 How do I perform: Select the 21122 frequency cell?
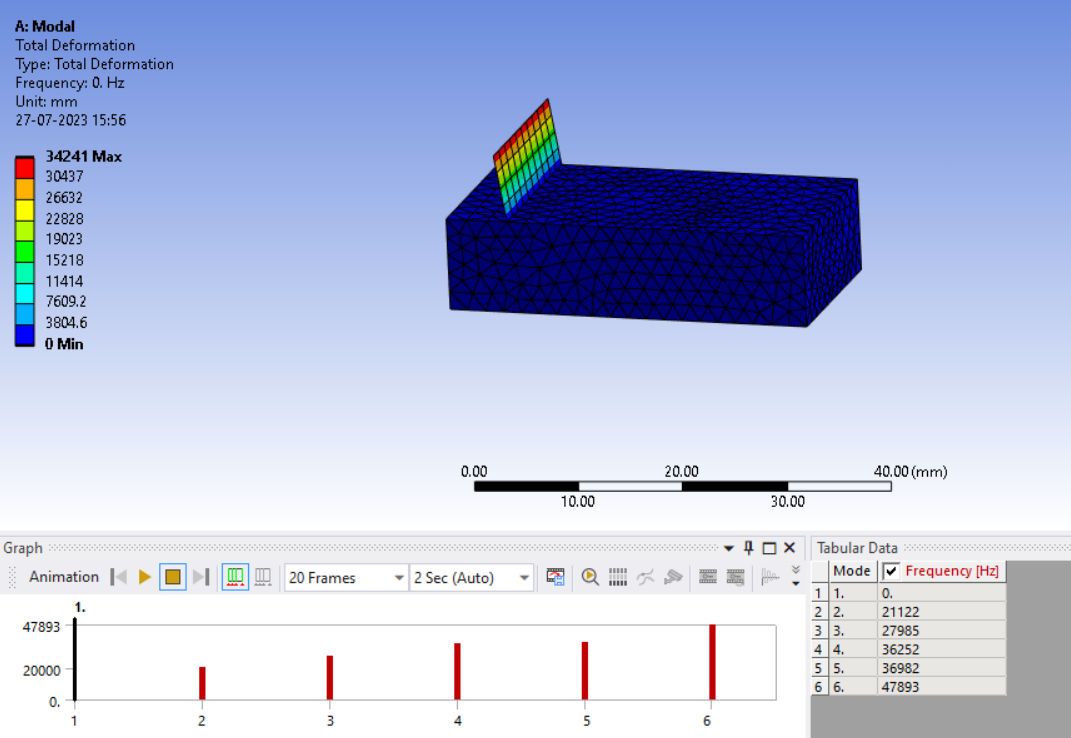(x=941, y=612)
